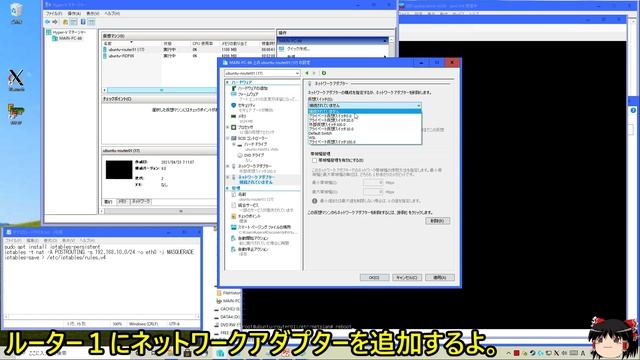
Task: Open 表示 menu in Hyper-V Manager
Action: pos(93,13)
